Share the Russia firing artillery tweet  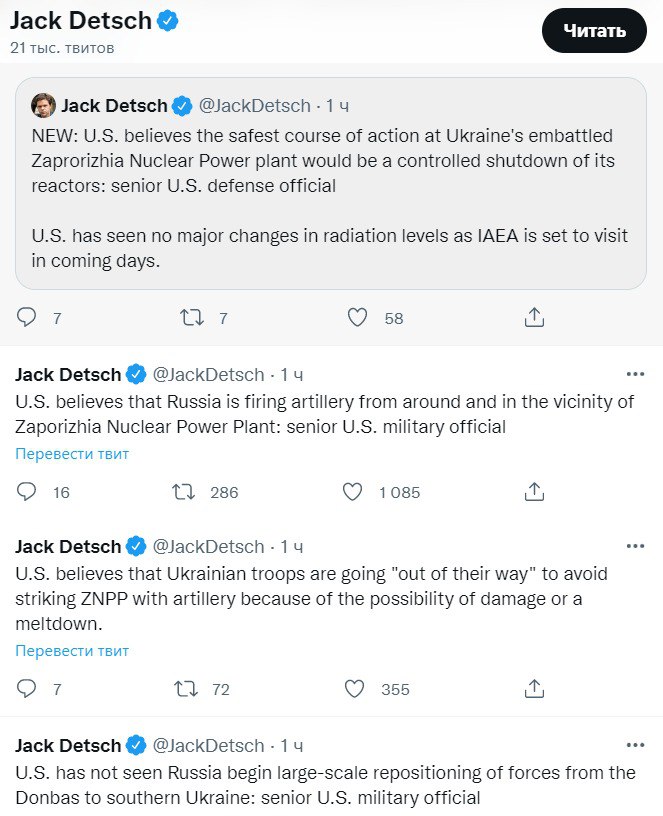tap(534, 492)
